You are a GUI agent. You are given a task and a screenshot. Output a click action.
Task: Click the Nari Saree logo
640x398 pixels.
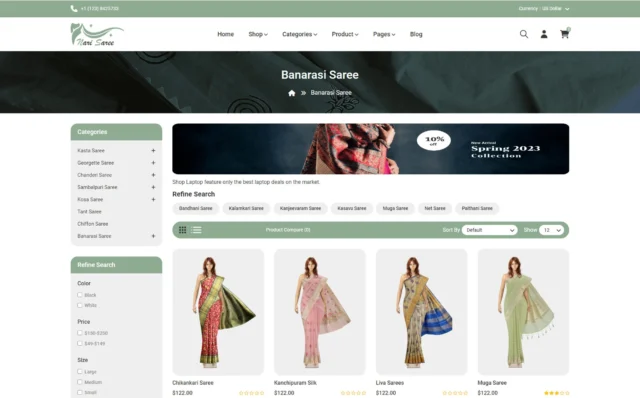tap(97, 34)
